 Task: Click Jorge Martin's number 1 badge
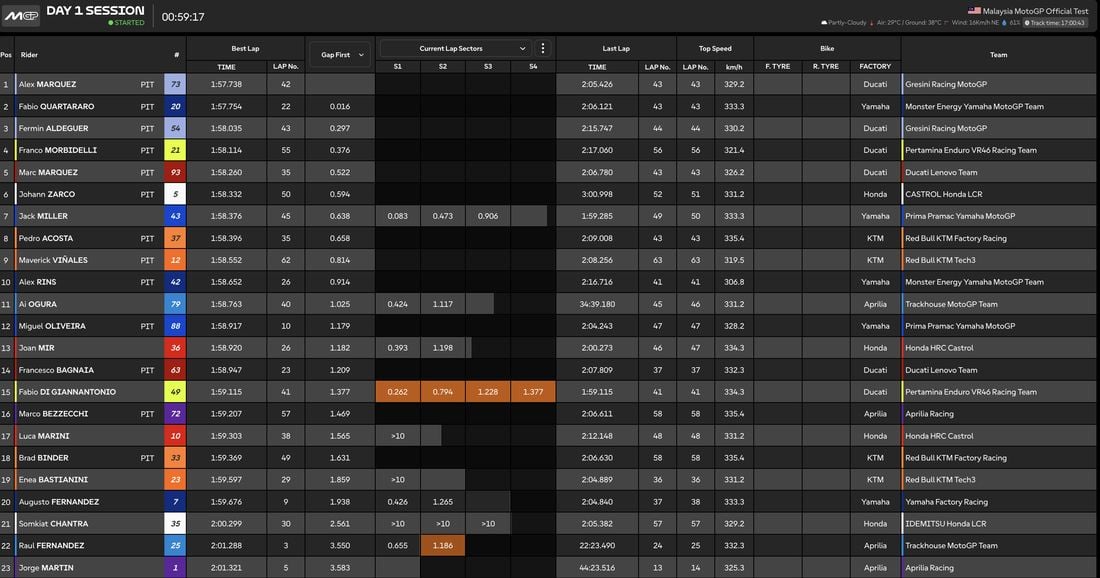(x=175, y=567)
